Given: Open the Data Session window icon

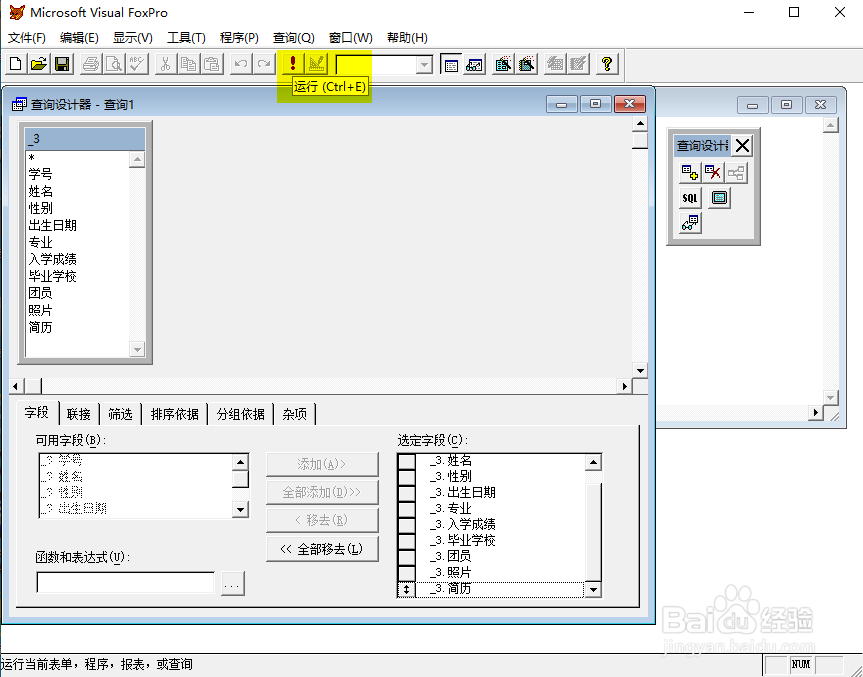Looking at the screenshot, I should [x=474, y=64].
